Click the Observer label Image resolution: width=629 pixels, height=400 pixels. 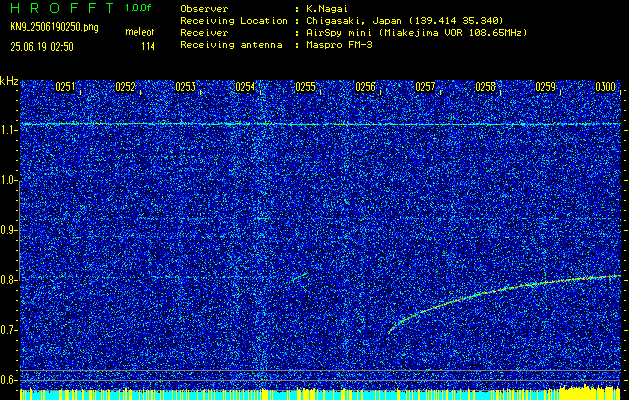tap(204, 9)
